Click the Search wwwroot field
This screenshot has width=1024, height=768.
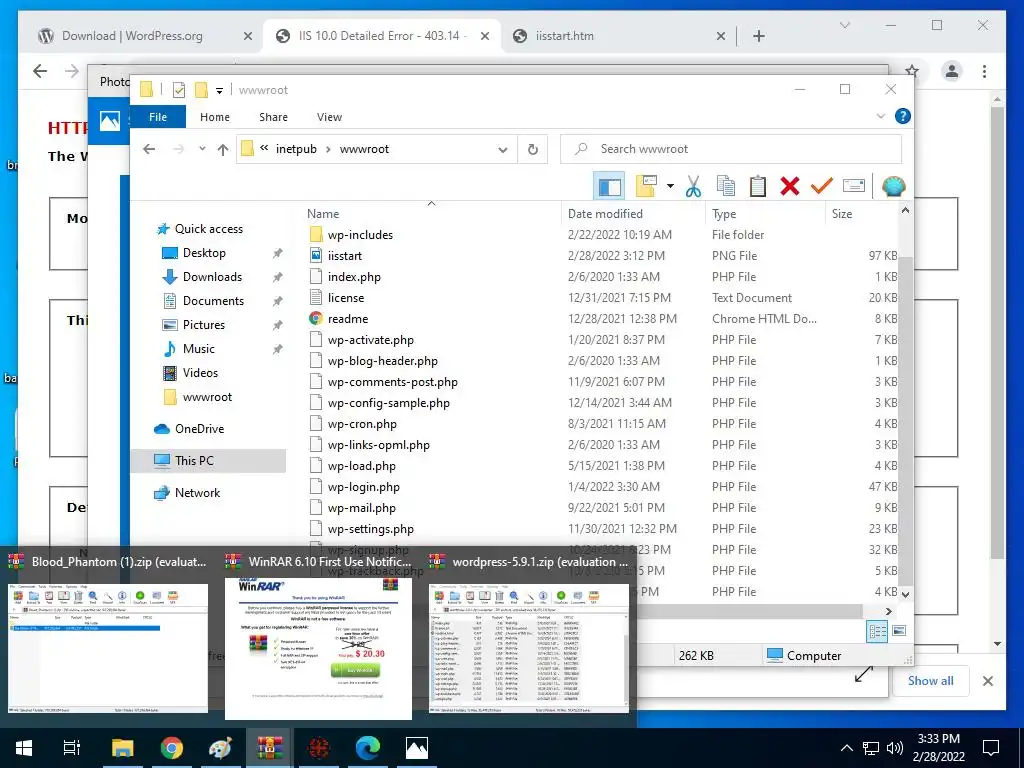731,149
